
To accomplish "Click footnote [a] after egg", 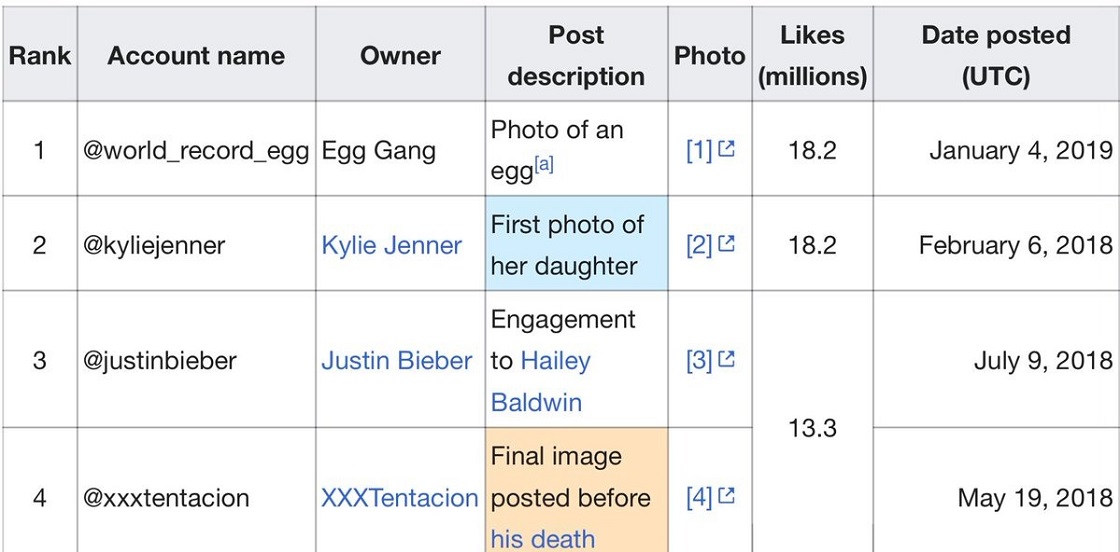I will tap(543, 166).
